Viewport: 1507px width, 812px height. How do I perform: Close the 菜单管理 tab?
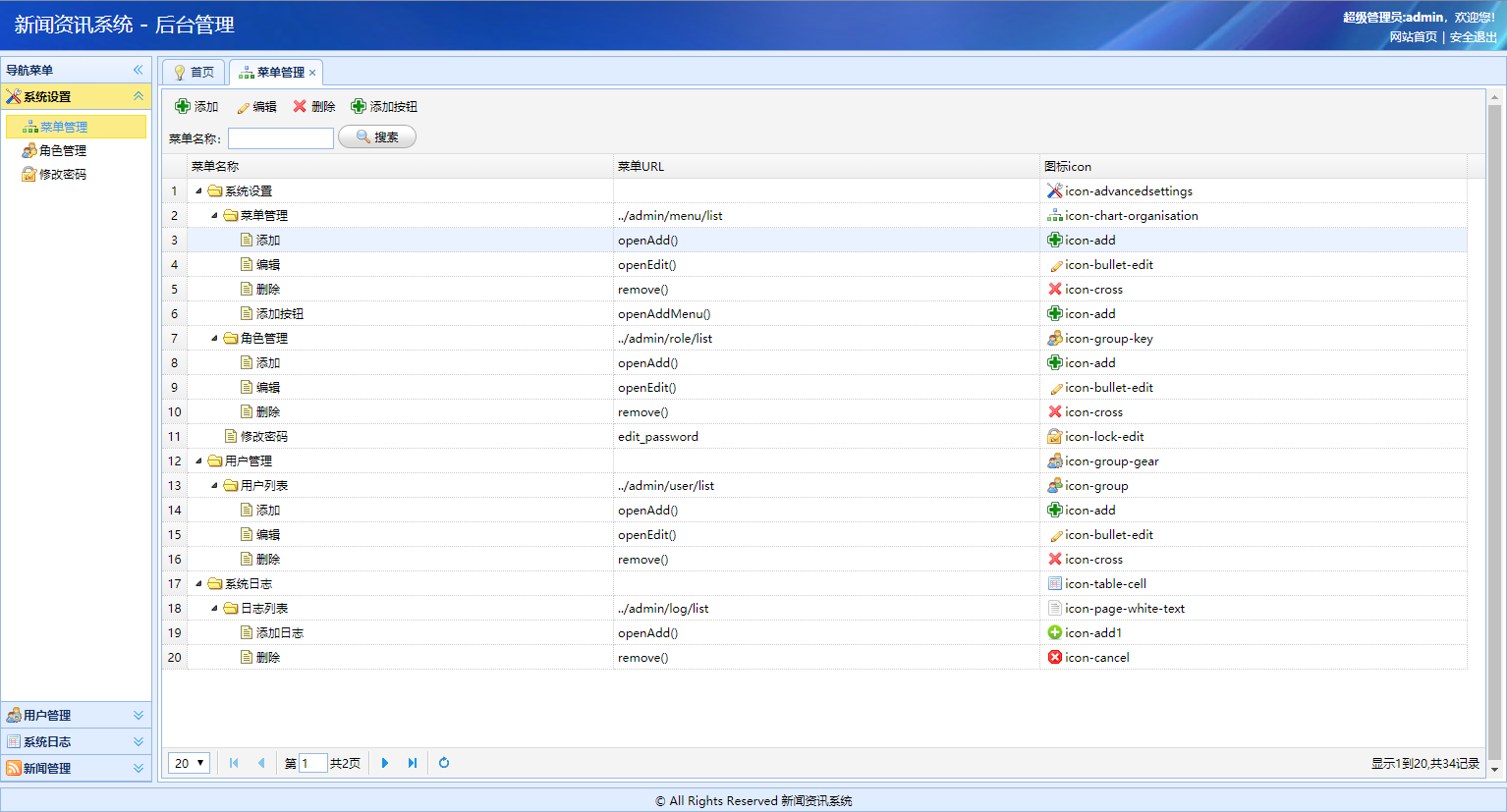coord(312,73)
